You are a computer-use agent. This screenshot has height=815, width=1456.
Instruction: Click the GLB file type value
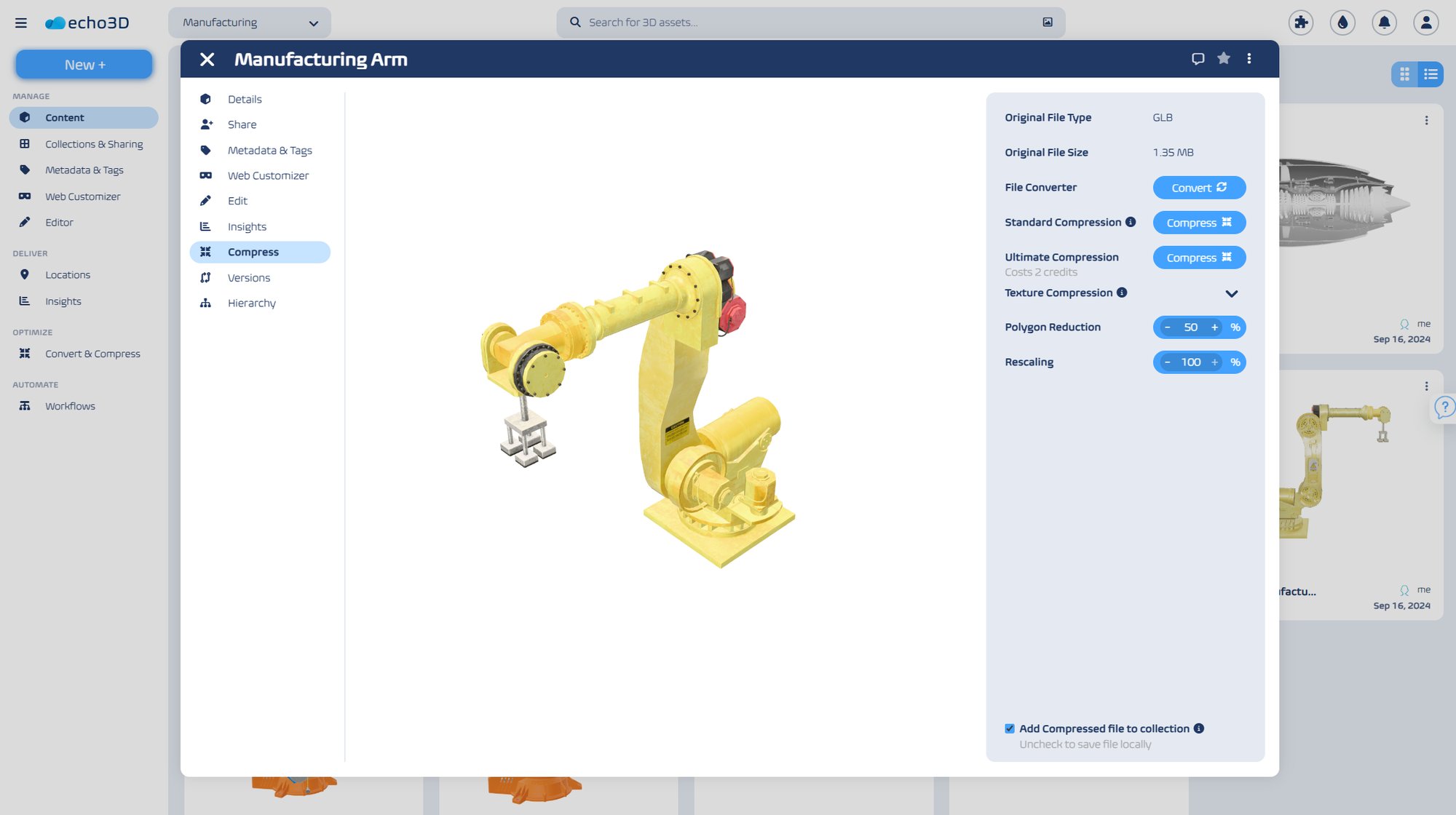coord(1163,118)
